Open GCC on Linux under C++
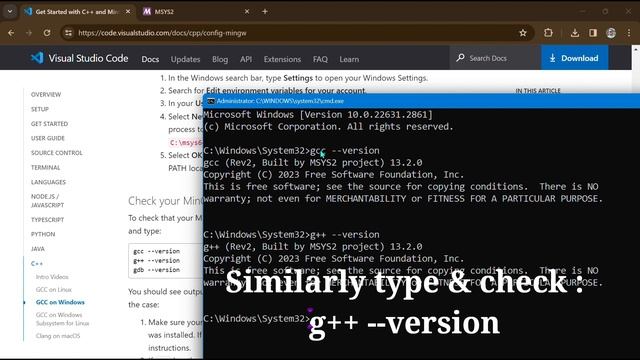Screen dimensions: 640x360 pos(53,289)
